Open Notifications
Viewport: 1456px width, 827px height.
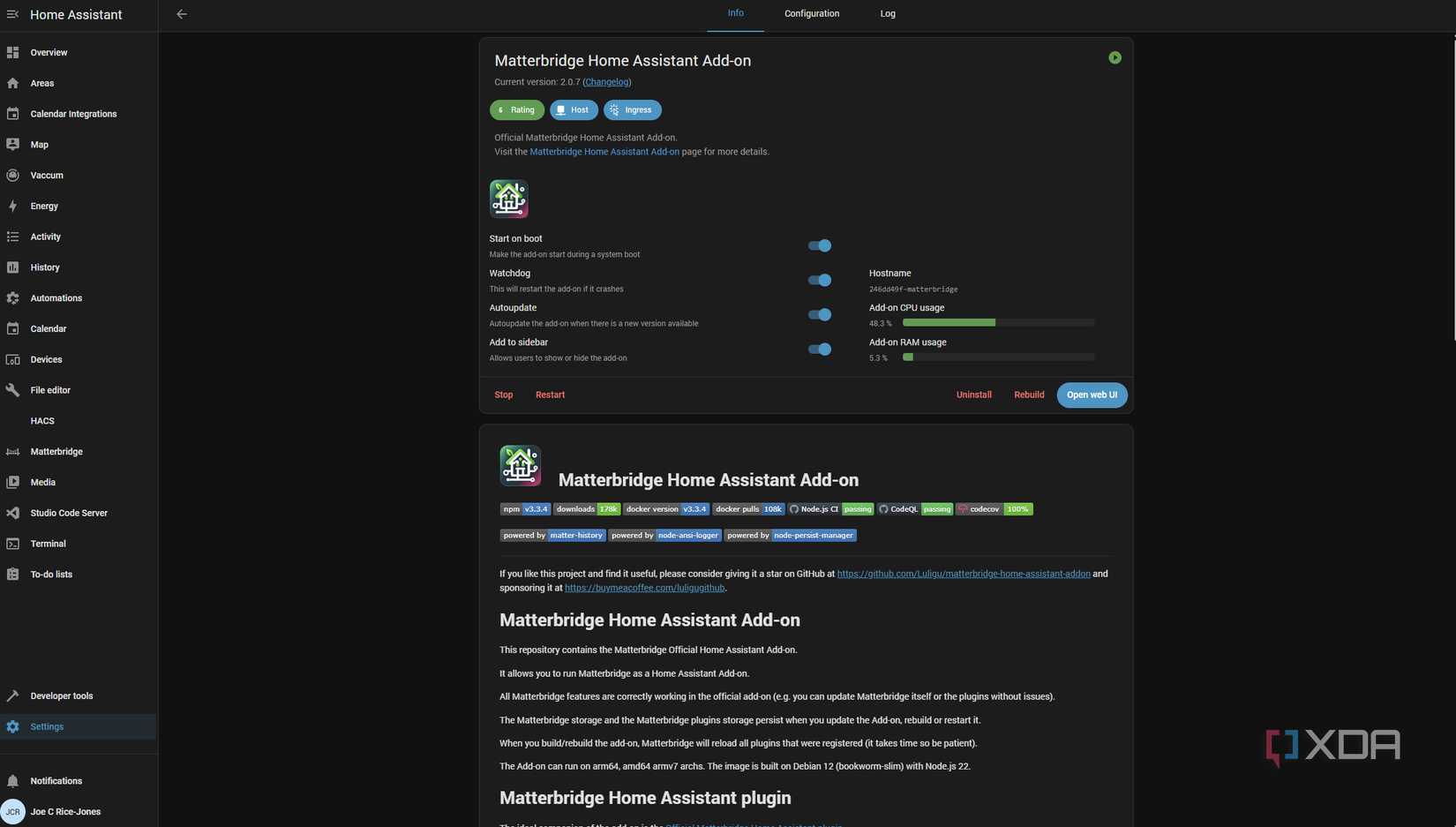(x=56, y=780)
